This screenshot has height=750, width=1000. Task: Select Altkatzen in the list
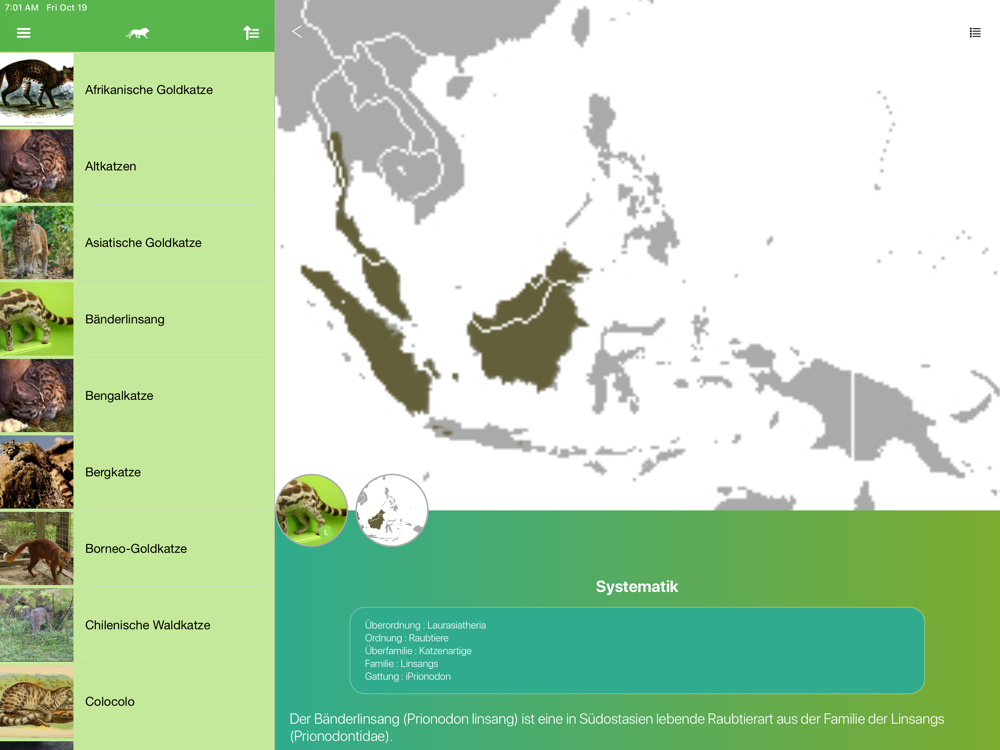(x=137, y=166)
